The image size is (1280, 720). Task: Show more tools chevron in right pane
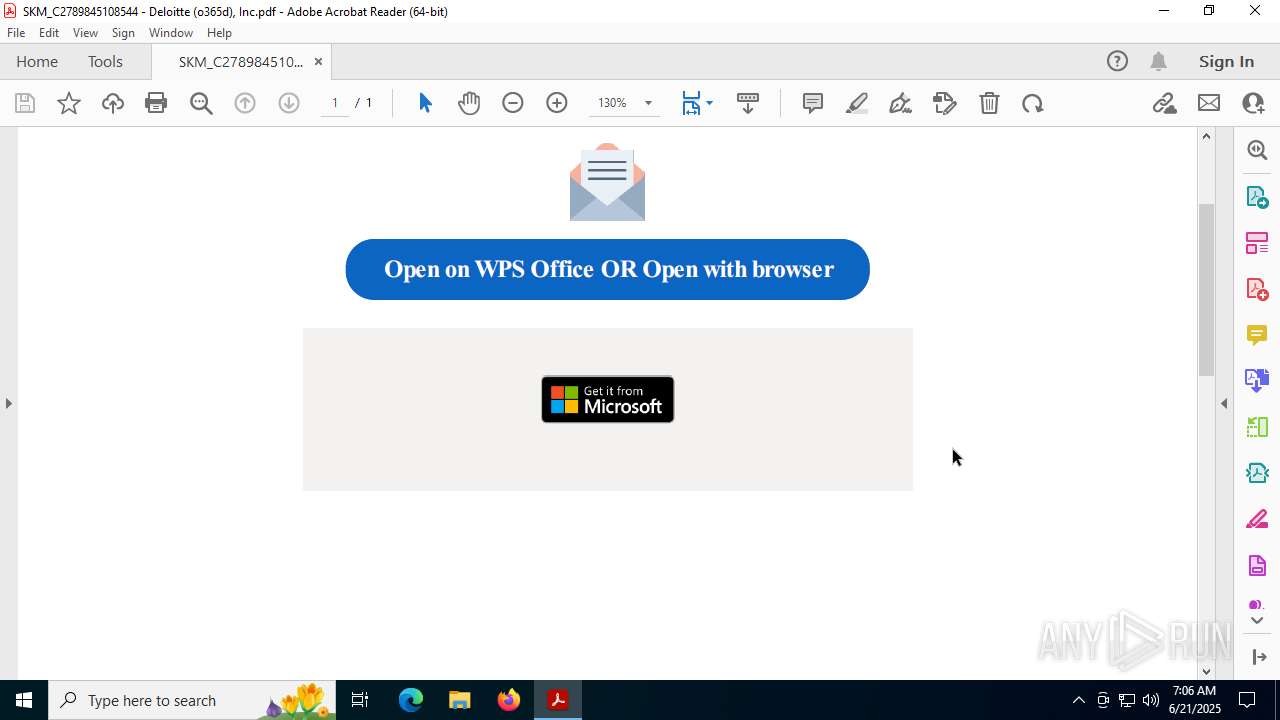coord(1257,621)
